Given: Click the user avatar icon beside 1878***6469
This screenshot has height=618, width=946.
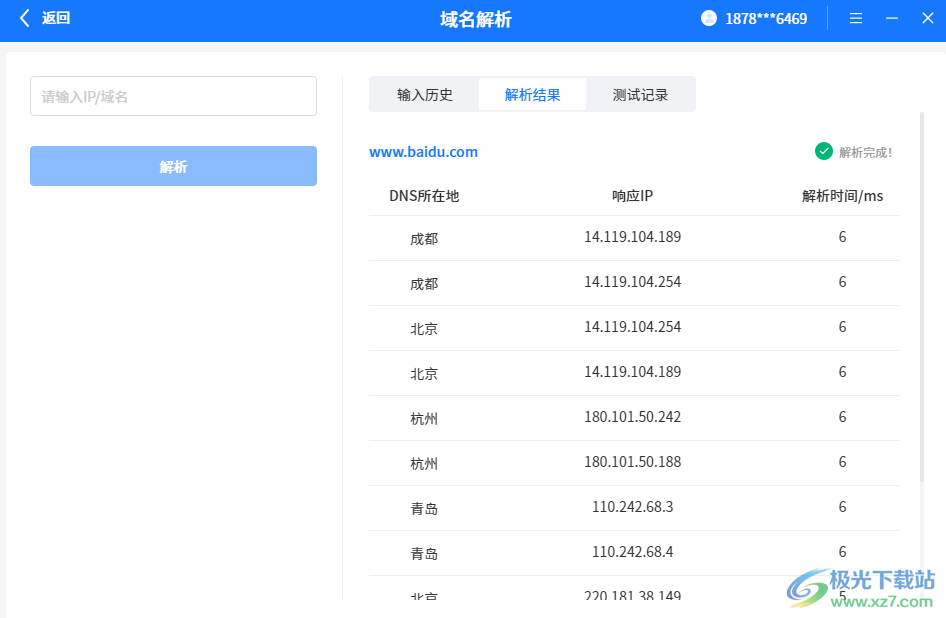Looking at the screenshot, I should point(708,17).
